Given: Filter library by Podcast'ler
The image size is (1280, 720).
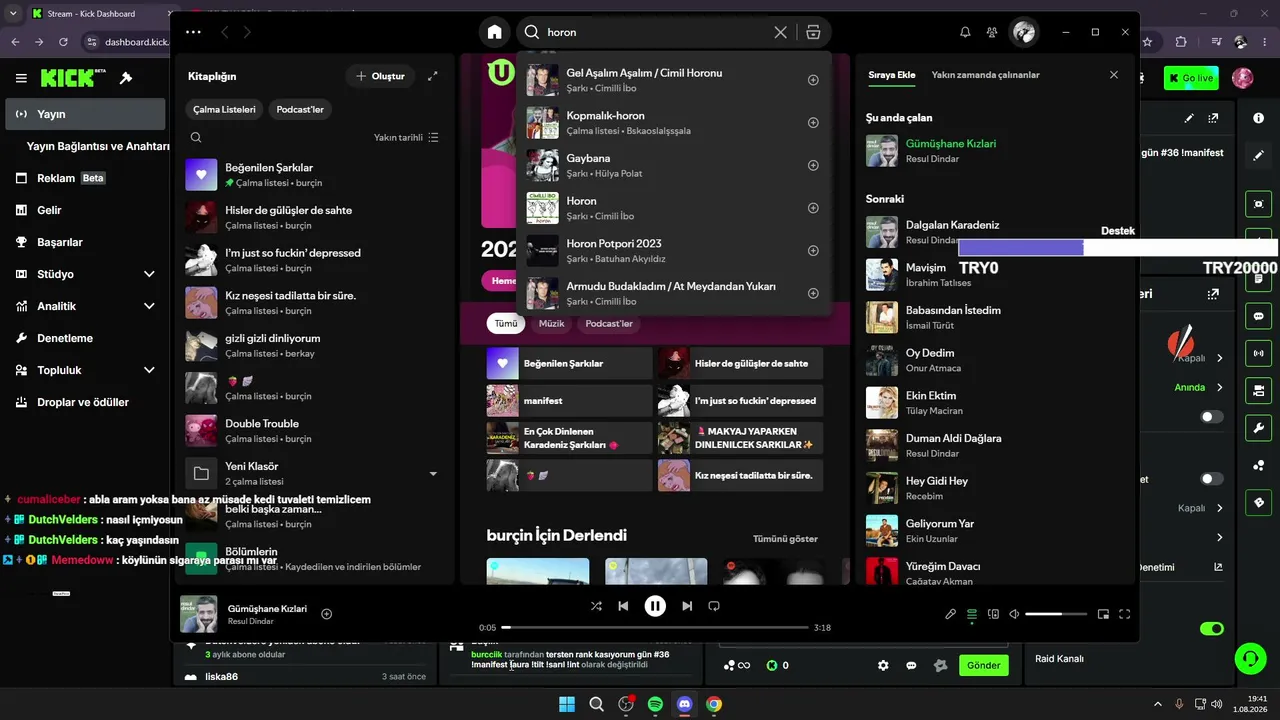Looking at the screenshot, I should pyautogui.click(x=300, y=109).
